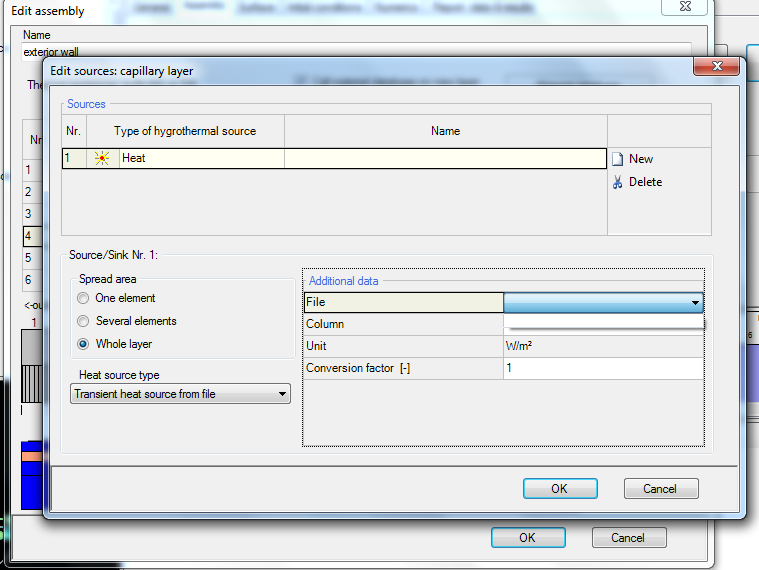Click the Column value field
This screenshot has width=759, height=570.
(603, 324)
